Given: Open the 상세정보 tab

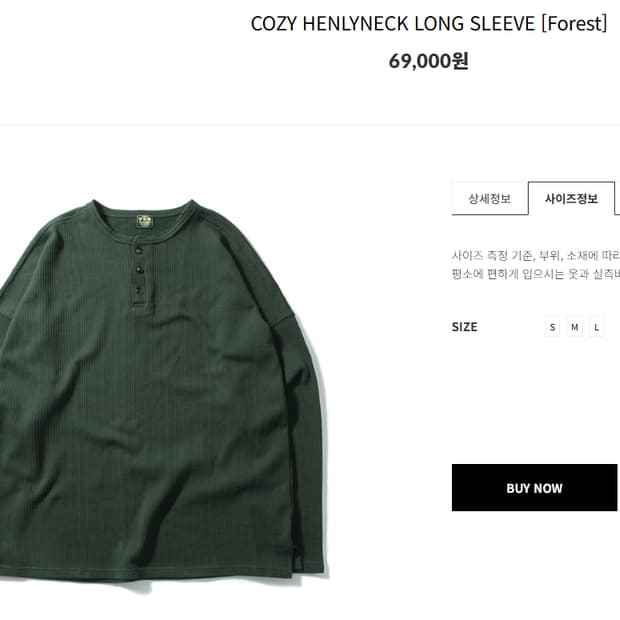Looking at the screenshot, I should [490, 198].
